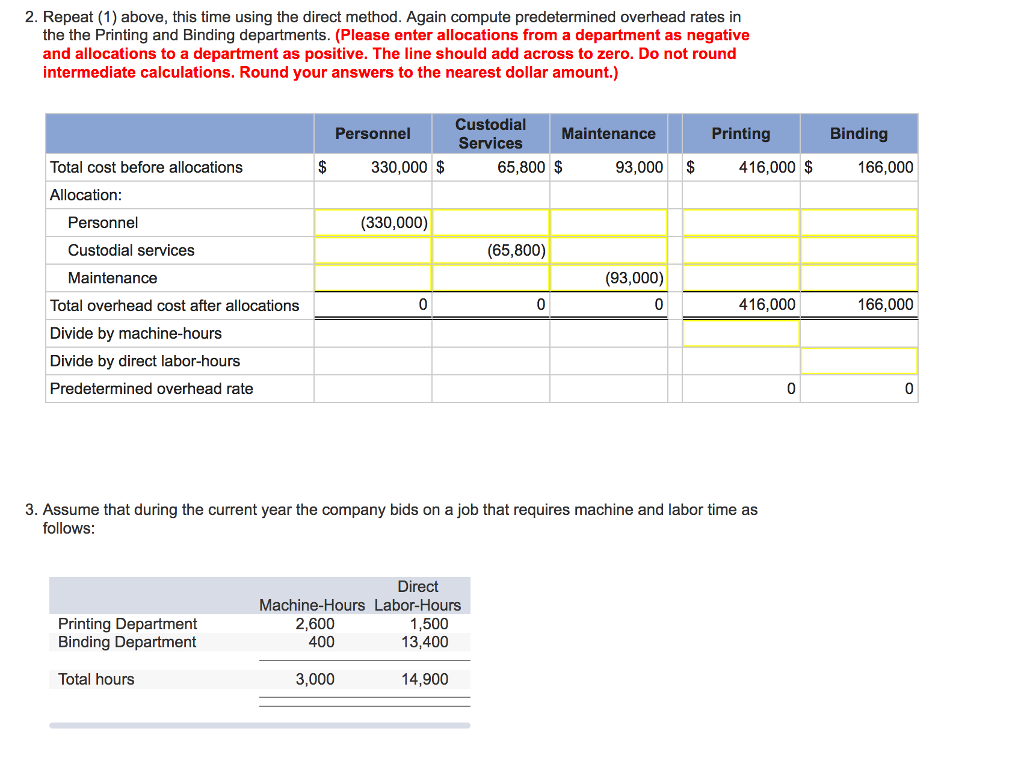This screenshot has height=758, width=1024.
Task: Click Printing Department 2,600 machine-hours value
Action: click(315, 624)
